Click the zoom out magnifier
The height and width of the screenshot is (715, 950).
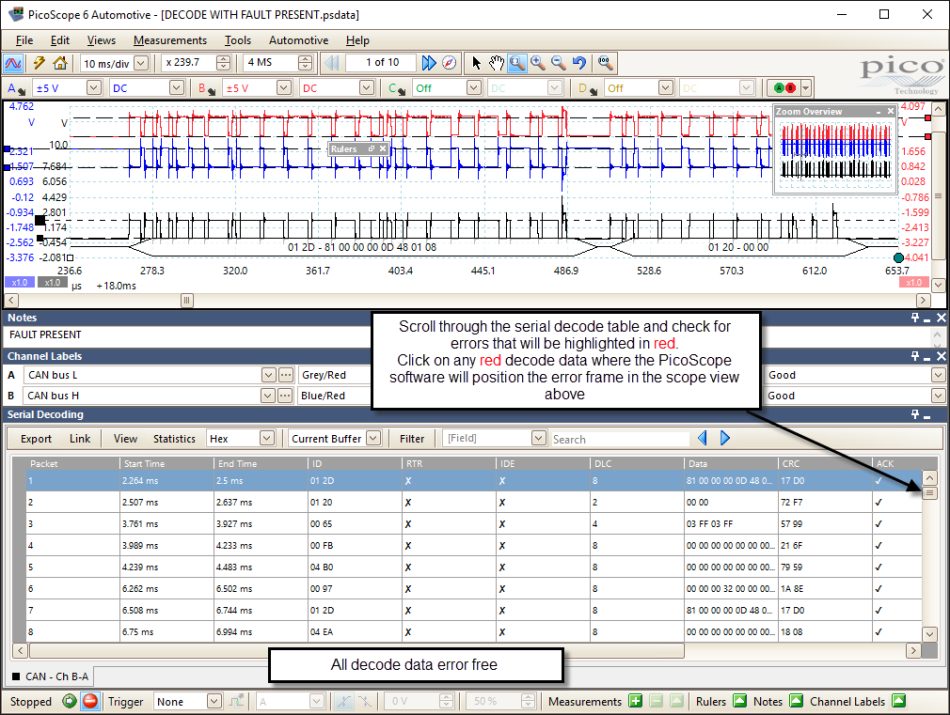coord(558,63)
